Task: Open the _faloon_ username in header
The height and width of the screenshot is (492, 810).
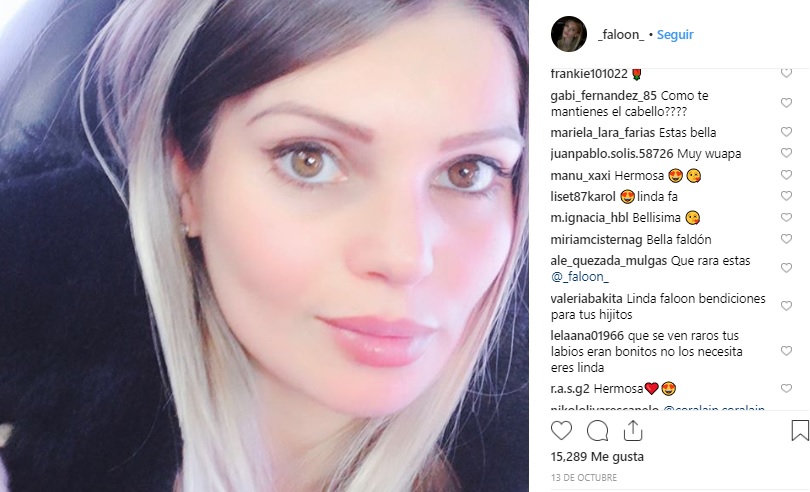Action: 621,35
